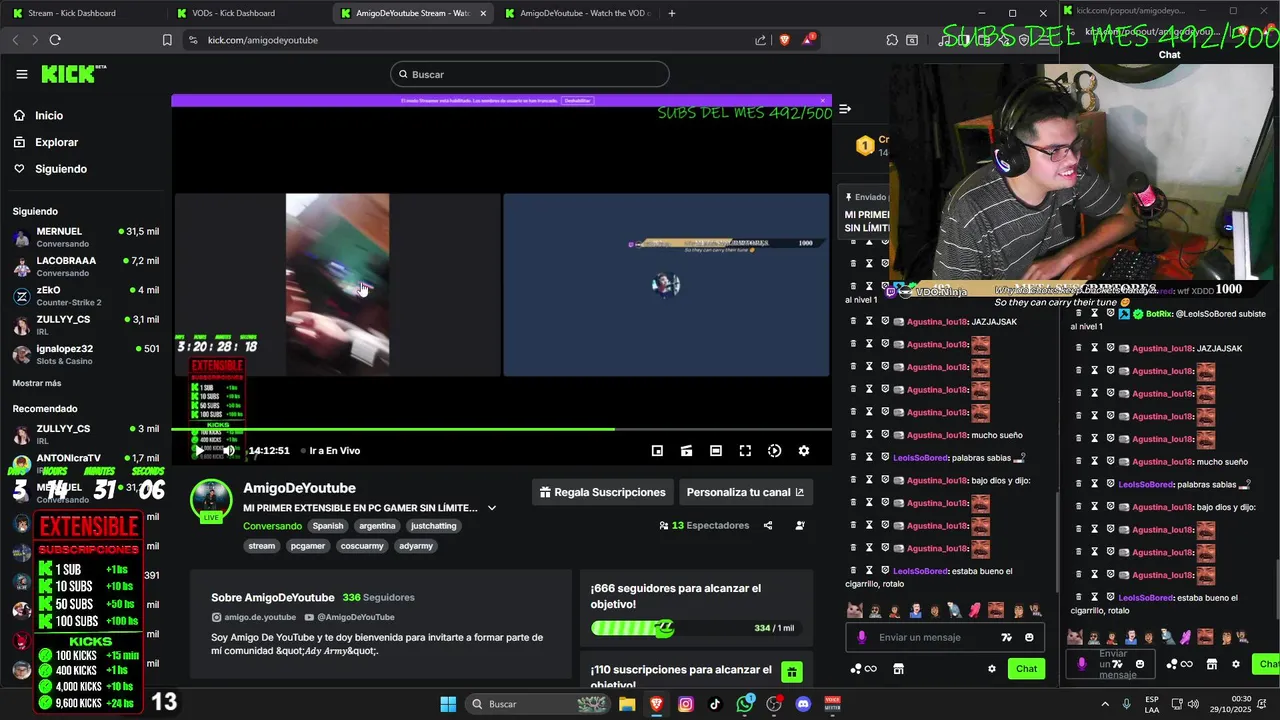Click the Kick logo
This screenshot has width=1280, height=720.
click(73, 74)
